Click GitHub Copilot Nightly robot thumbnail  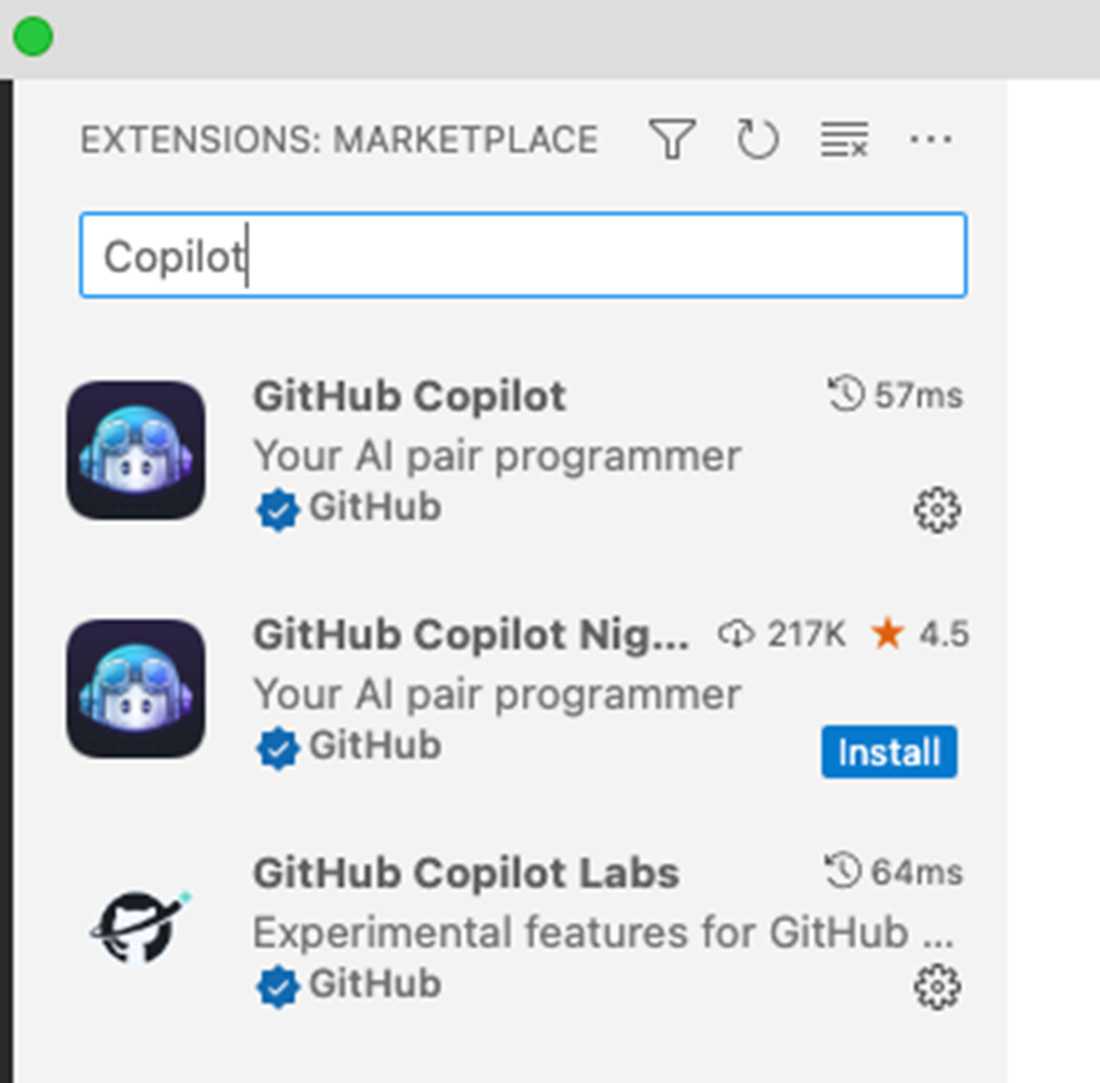pyautogui.click(x=136, y=689)
